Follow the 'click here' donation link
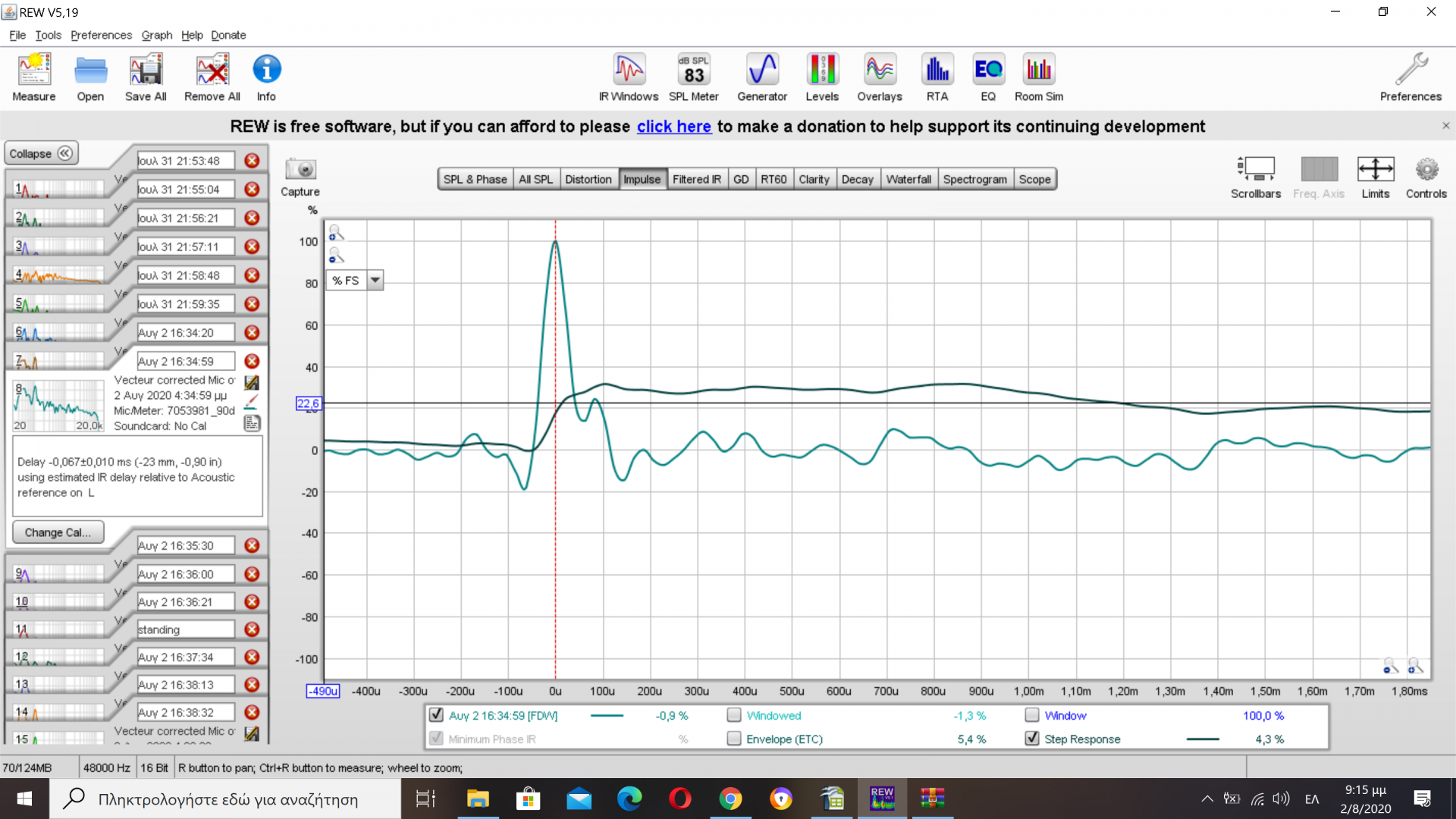The image size is (1456, 819). click(673, 127)
